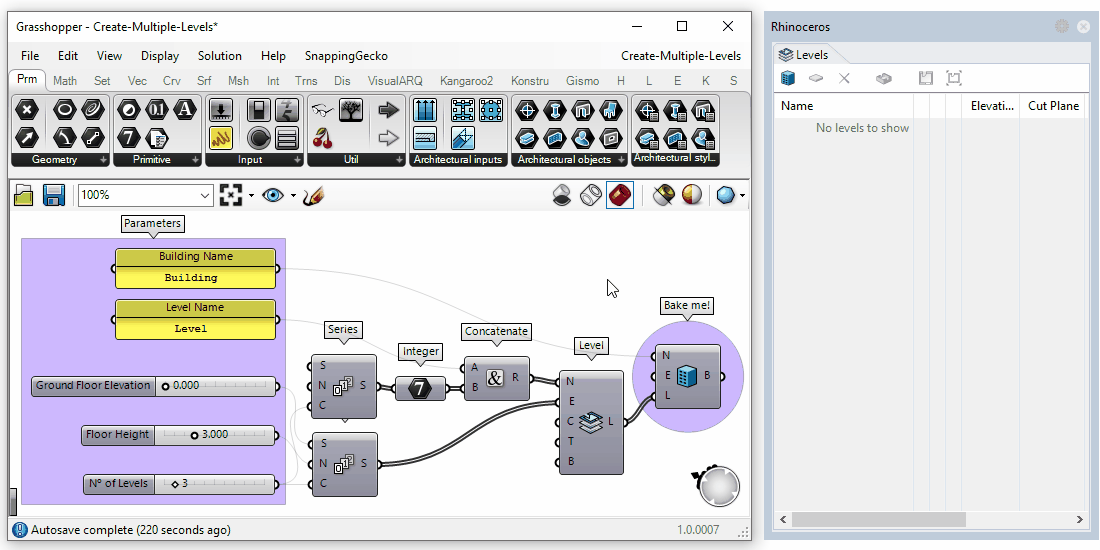The width and height of the screenshot is (1100, 550).
Task: Expand the Input panel components
Action: point(296,160)
